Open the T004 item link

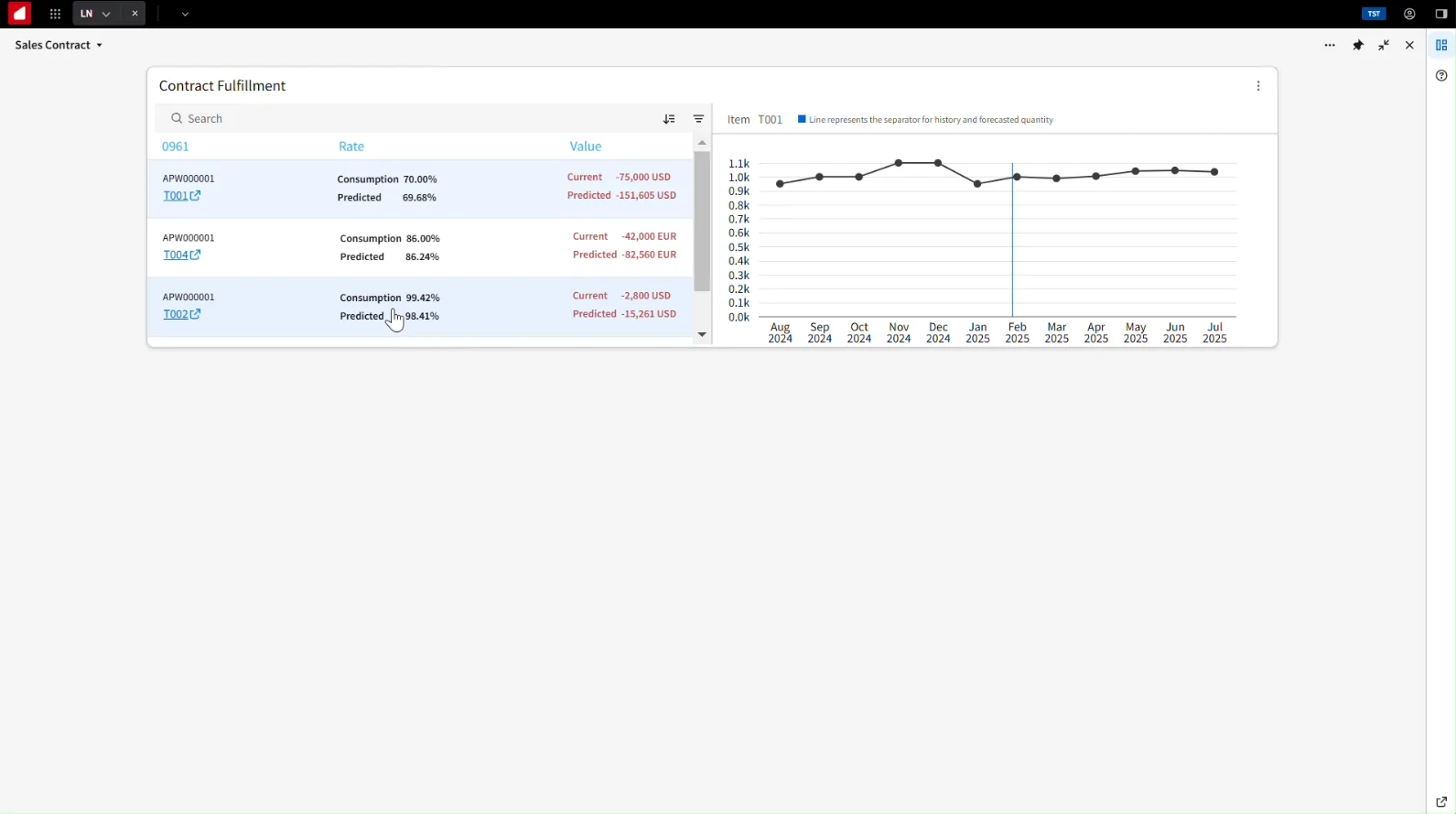click(181, 255)
